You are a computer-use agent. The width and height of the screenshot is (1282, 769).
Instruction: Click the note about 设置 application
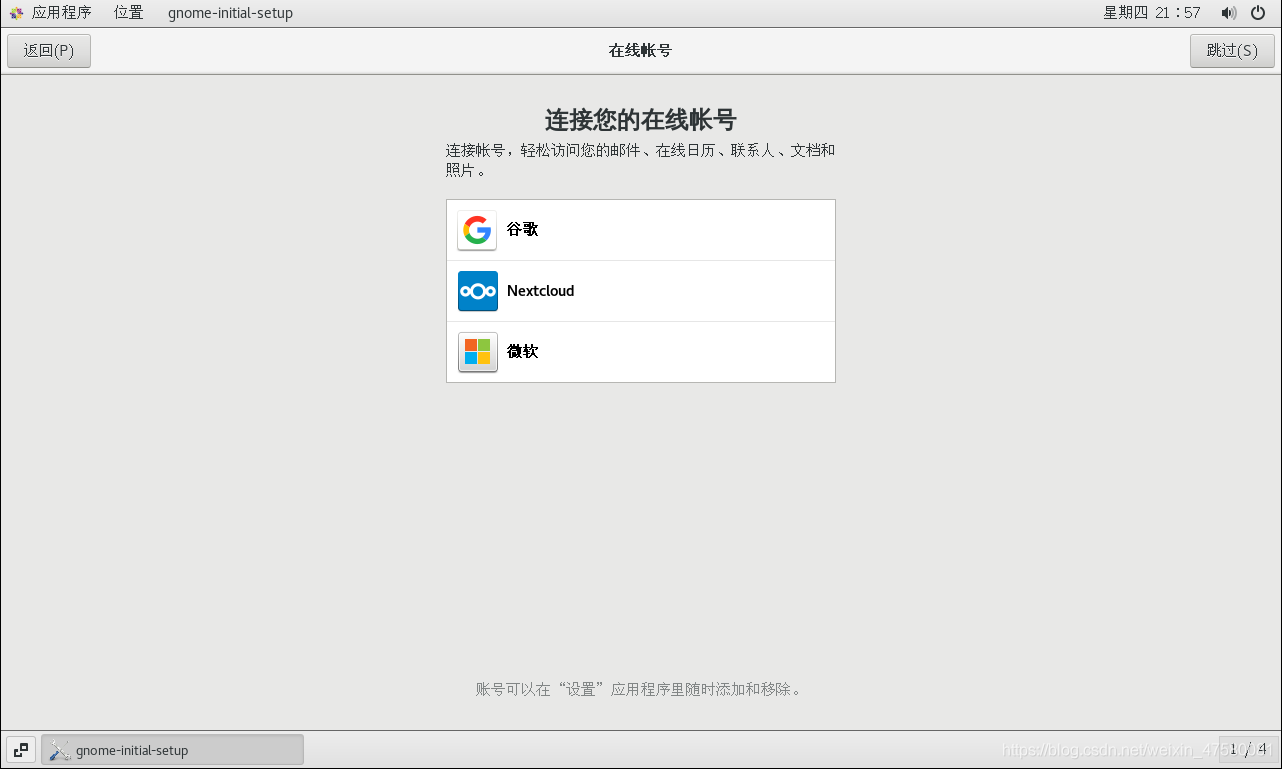click(640, 690)
